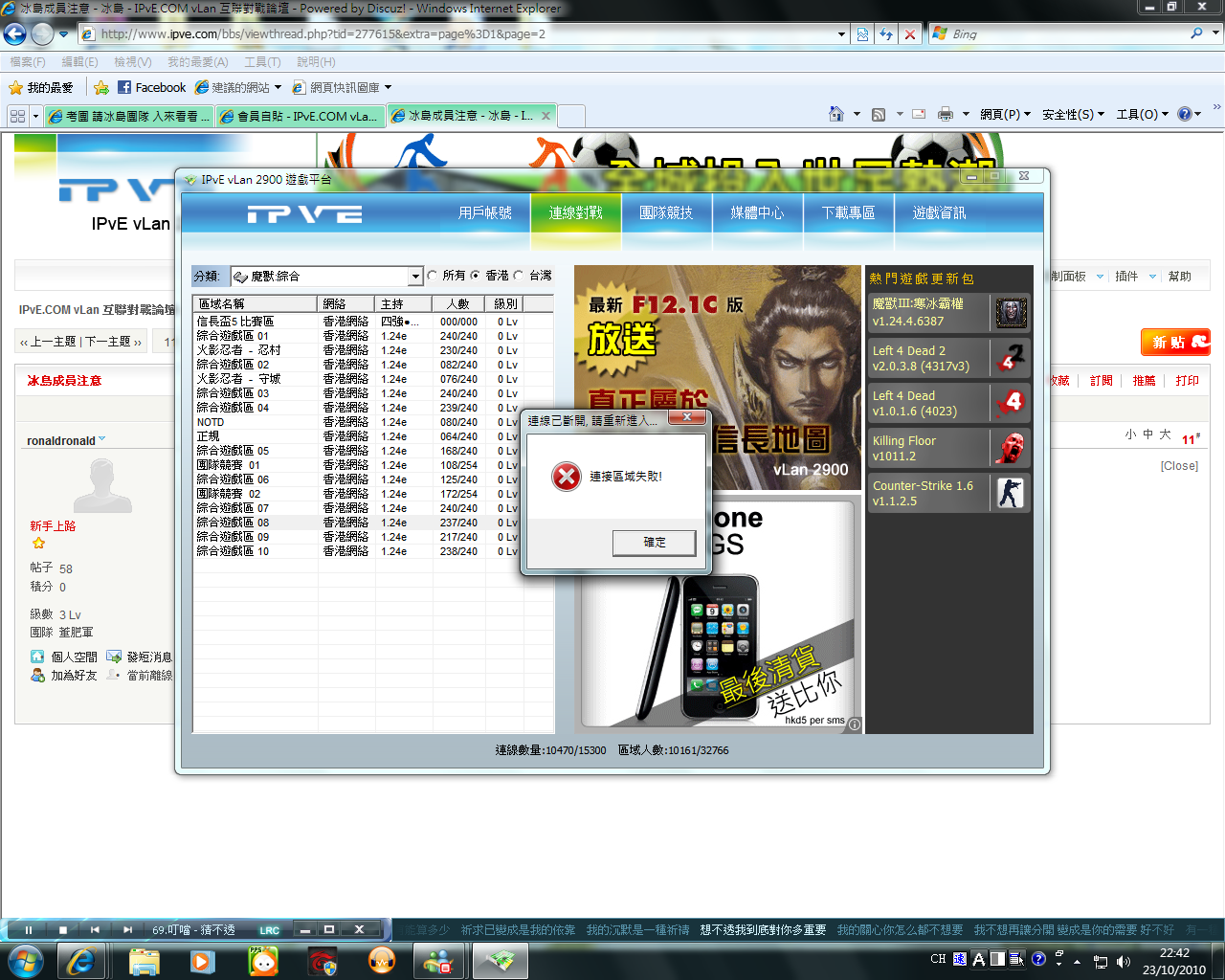Click the Left 4 Dead 2 game icon
This screenshot has width=1225, height=980.
tap(1011, 358)
